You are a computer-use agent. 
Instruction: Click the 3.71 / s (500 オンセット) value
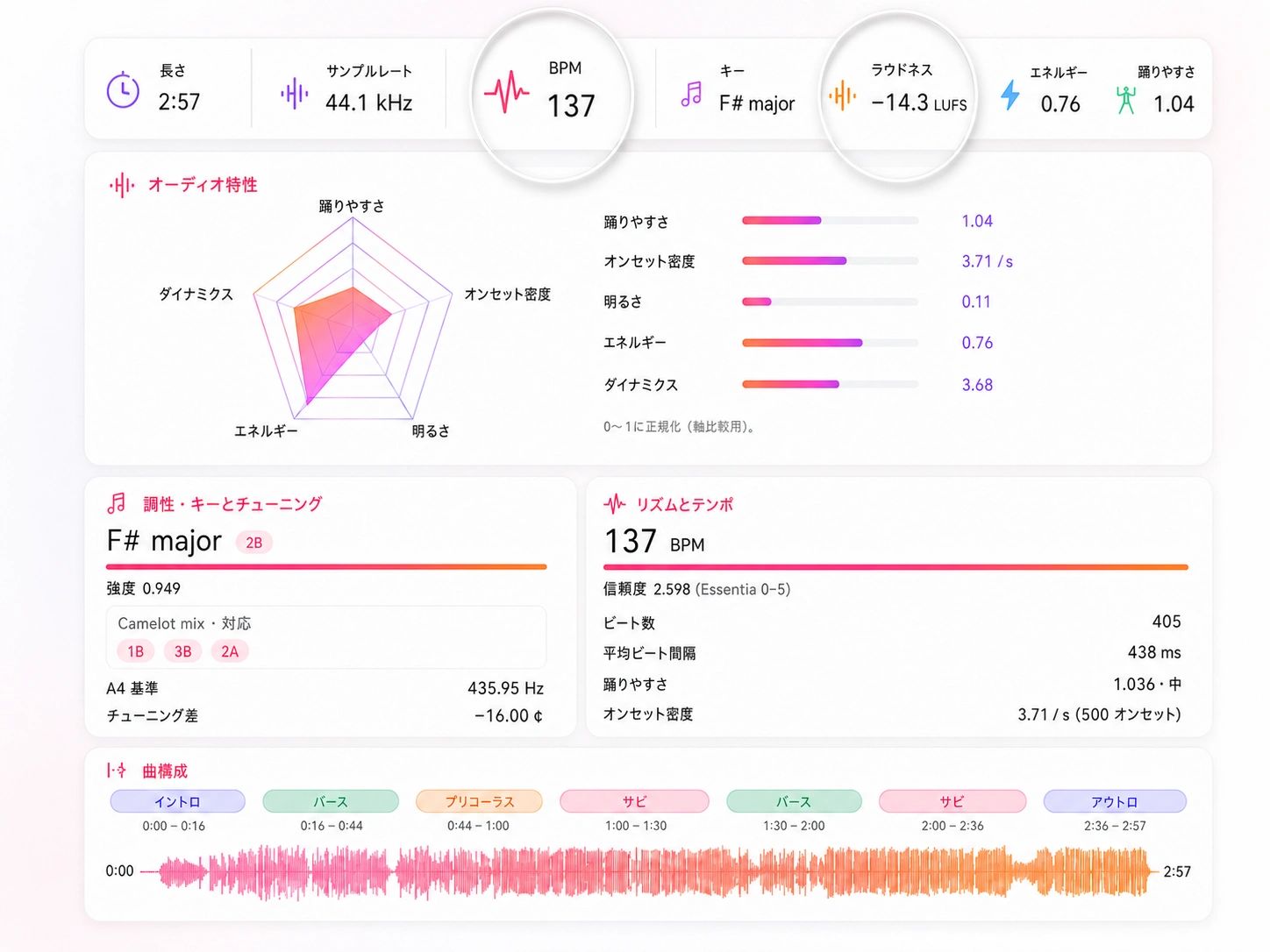pyautogui.click(x=1099, y=714)
